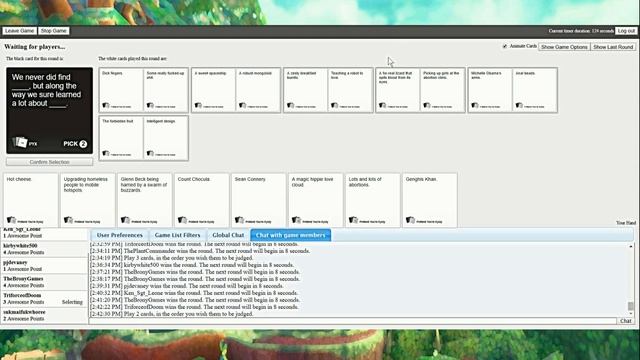This screenshot has height=360, width=640.
Task: Click the Some really... played card
Action: pos(165,90)
